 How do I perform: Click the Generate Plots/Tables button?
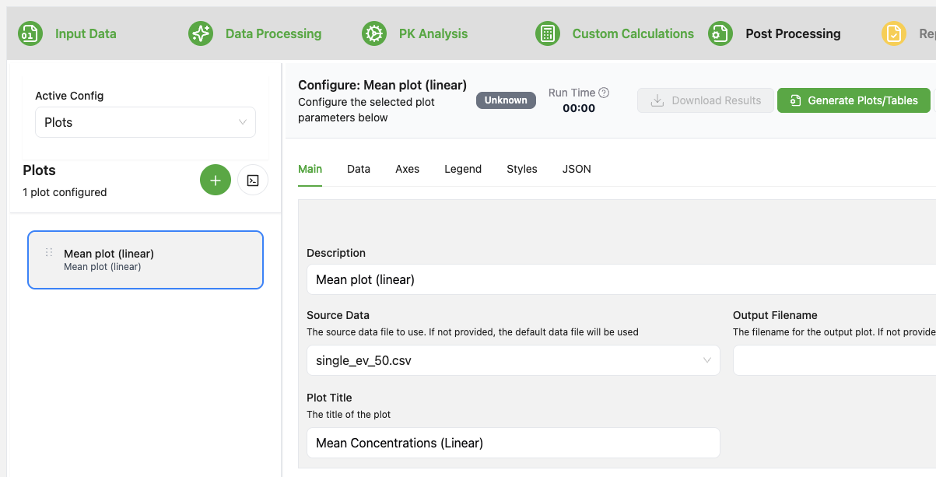pyautogui.click(x=853, y=100)
